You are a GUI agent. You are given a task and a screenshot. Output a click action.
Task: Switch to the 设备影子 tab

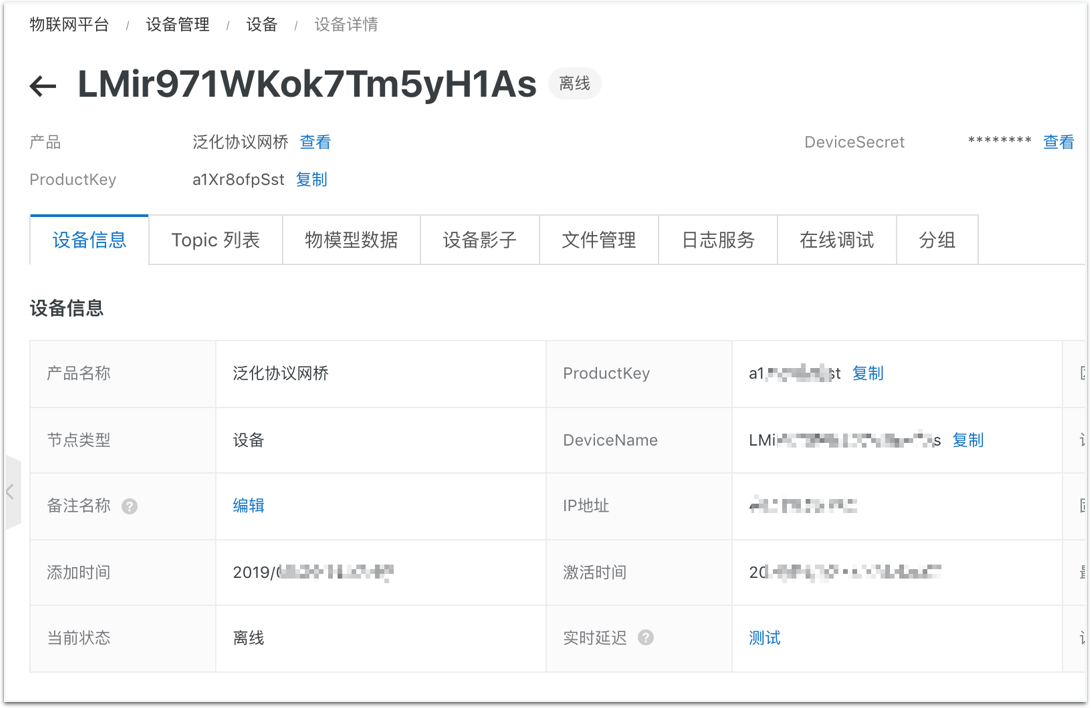point(480,240)
